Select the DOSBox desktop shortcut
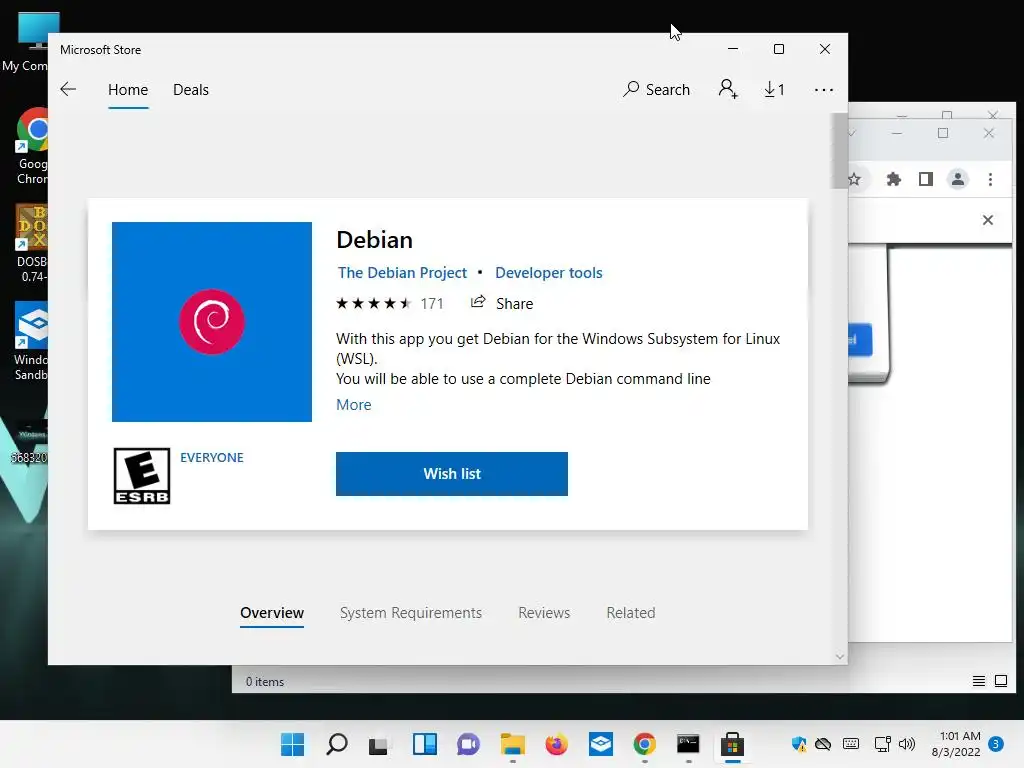 31,243
